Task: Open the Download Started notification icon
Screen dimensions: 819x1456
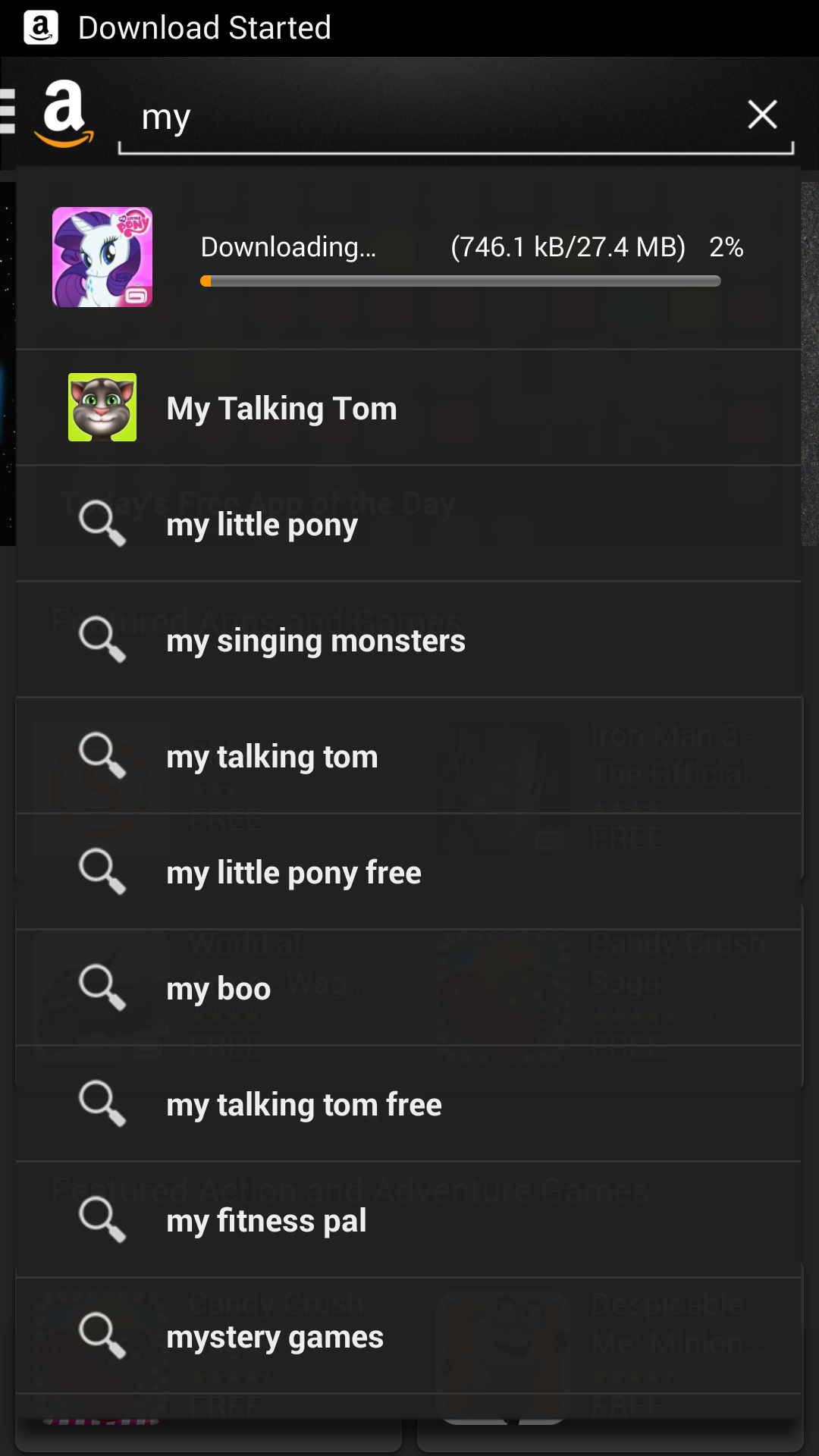Action: (x=41, y=28)
